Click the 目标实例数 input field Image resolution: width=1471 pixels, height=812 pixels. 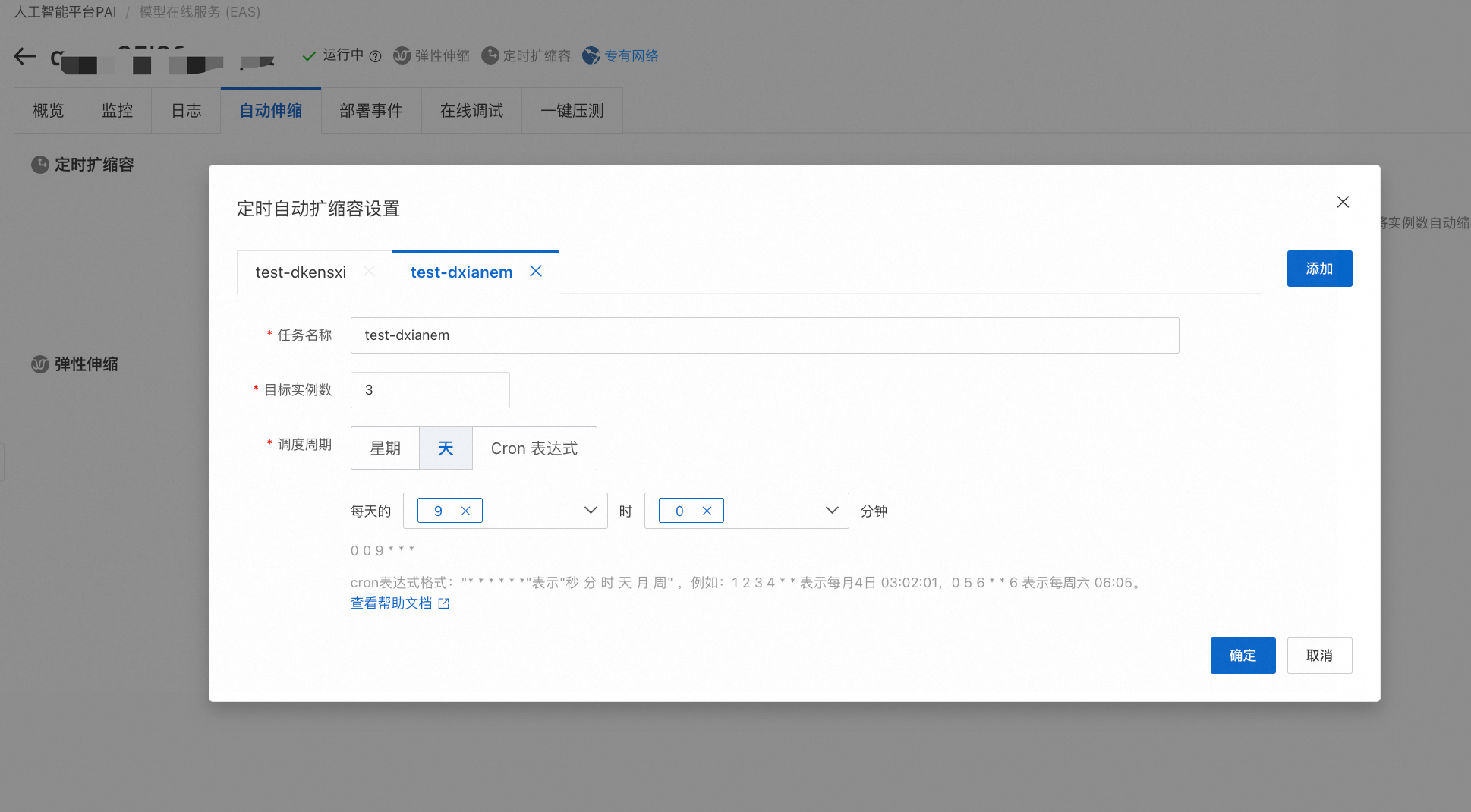point(430,390)
